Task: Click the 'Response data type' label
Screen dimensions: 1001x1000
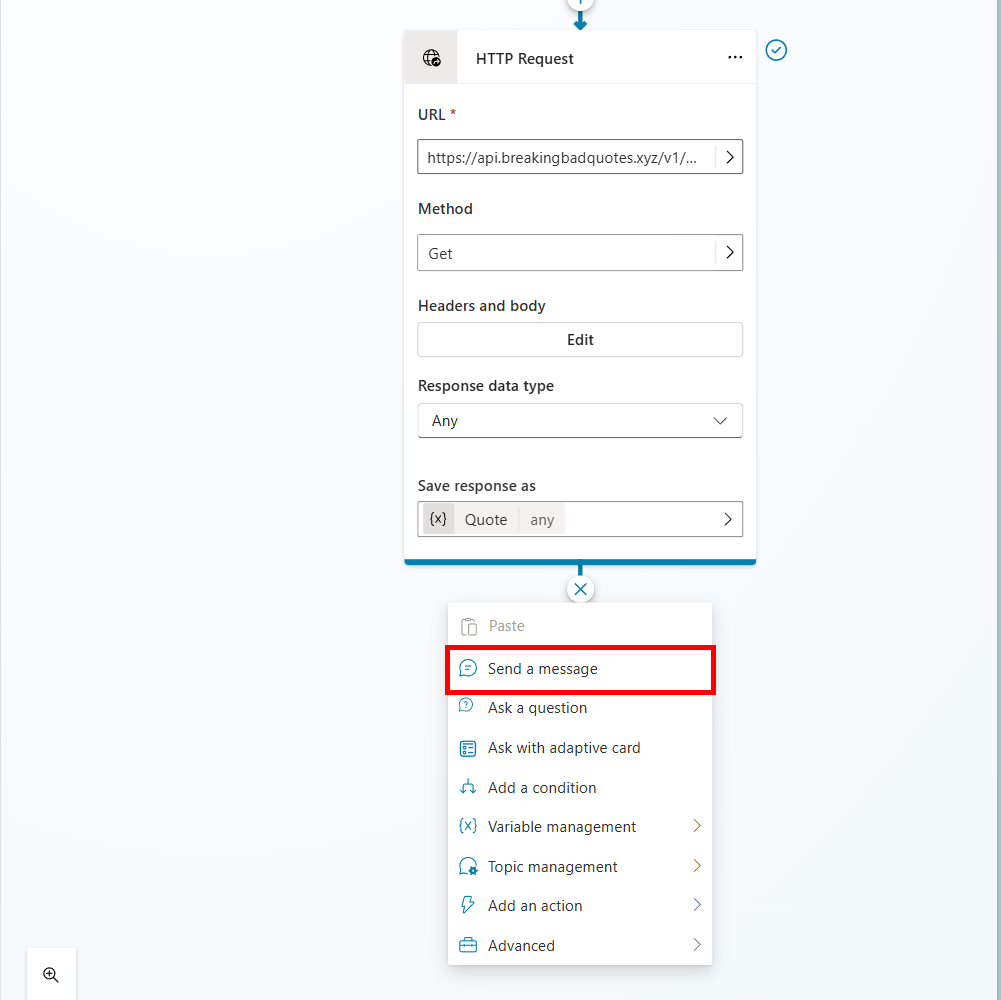Action: point(485,386)
